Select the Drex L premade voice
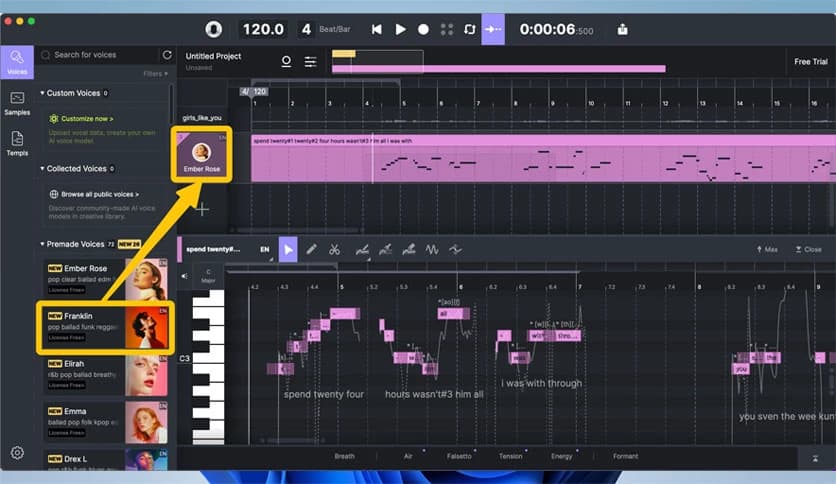 pyautogui.click(x=106, y=459)
